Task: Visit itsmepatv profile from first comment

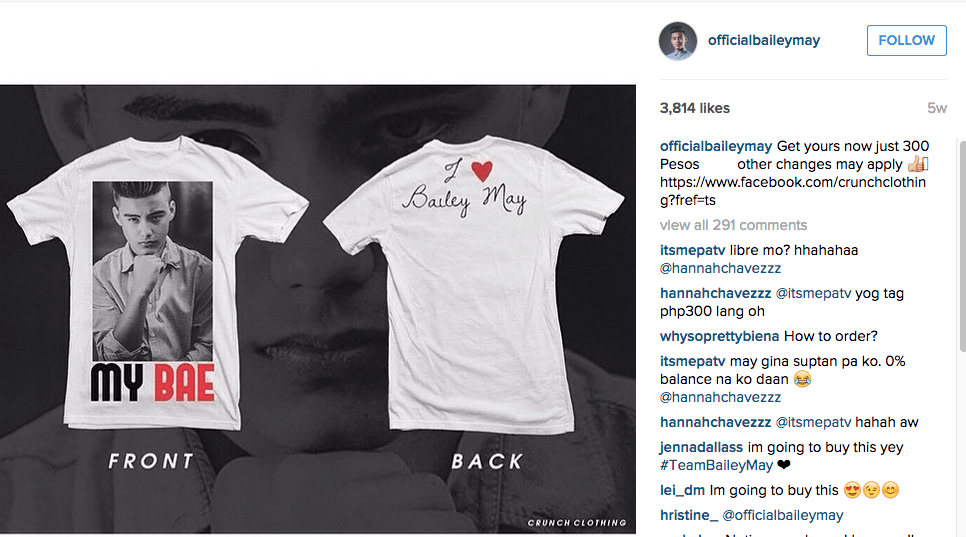Action: (692, 251)
